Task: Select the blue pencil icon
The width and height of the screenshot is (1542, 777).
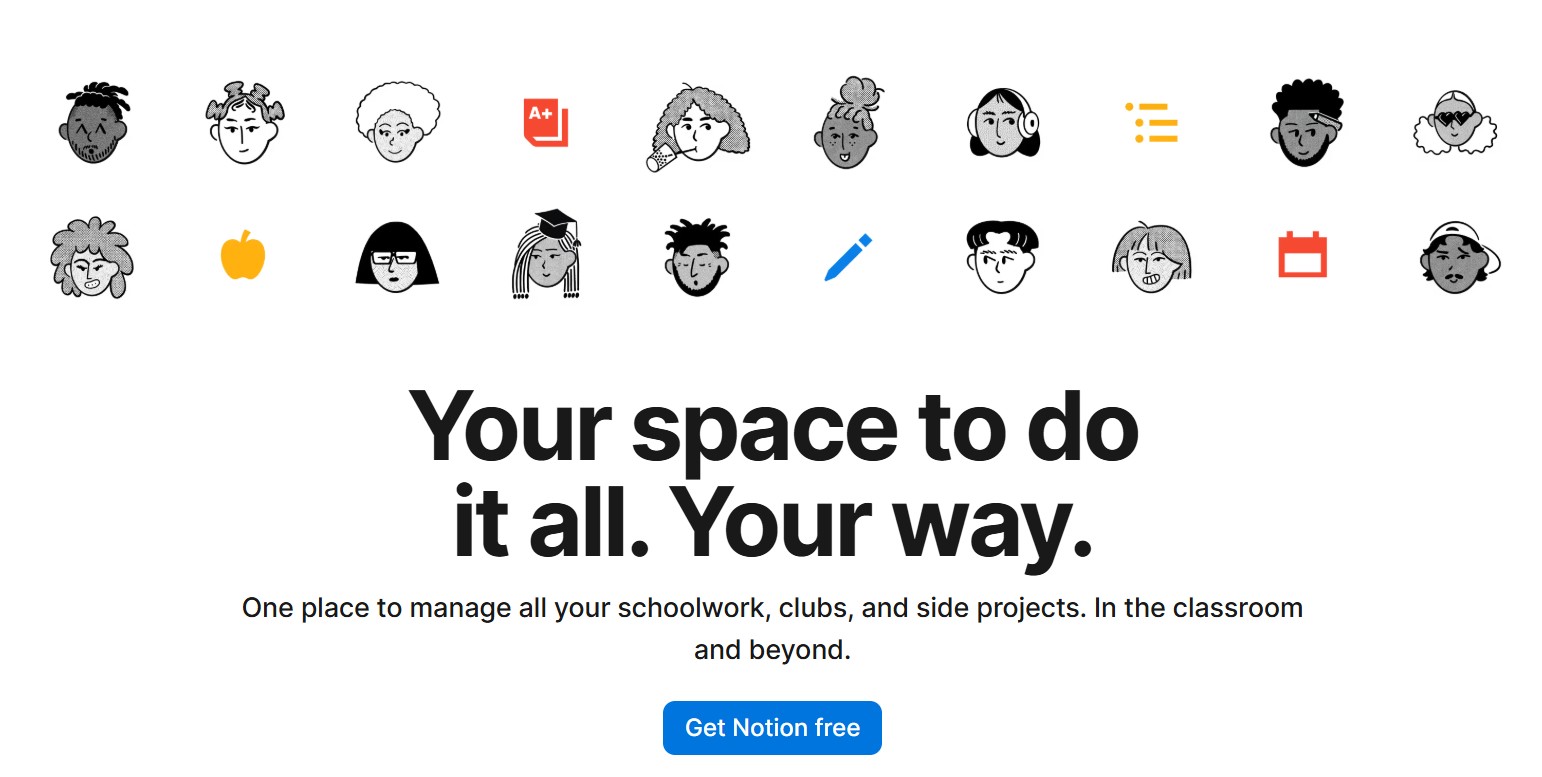Action: 848,257
